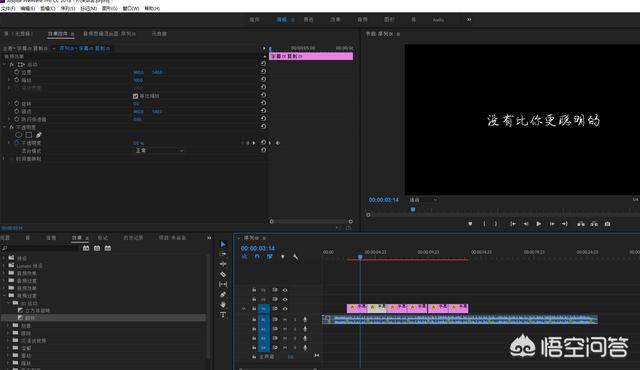Viewport: 640px width, 370px height.
Task: Select the 立方体旋转 transition
Action: [37, 310]
